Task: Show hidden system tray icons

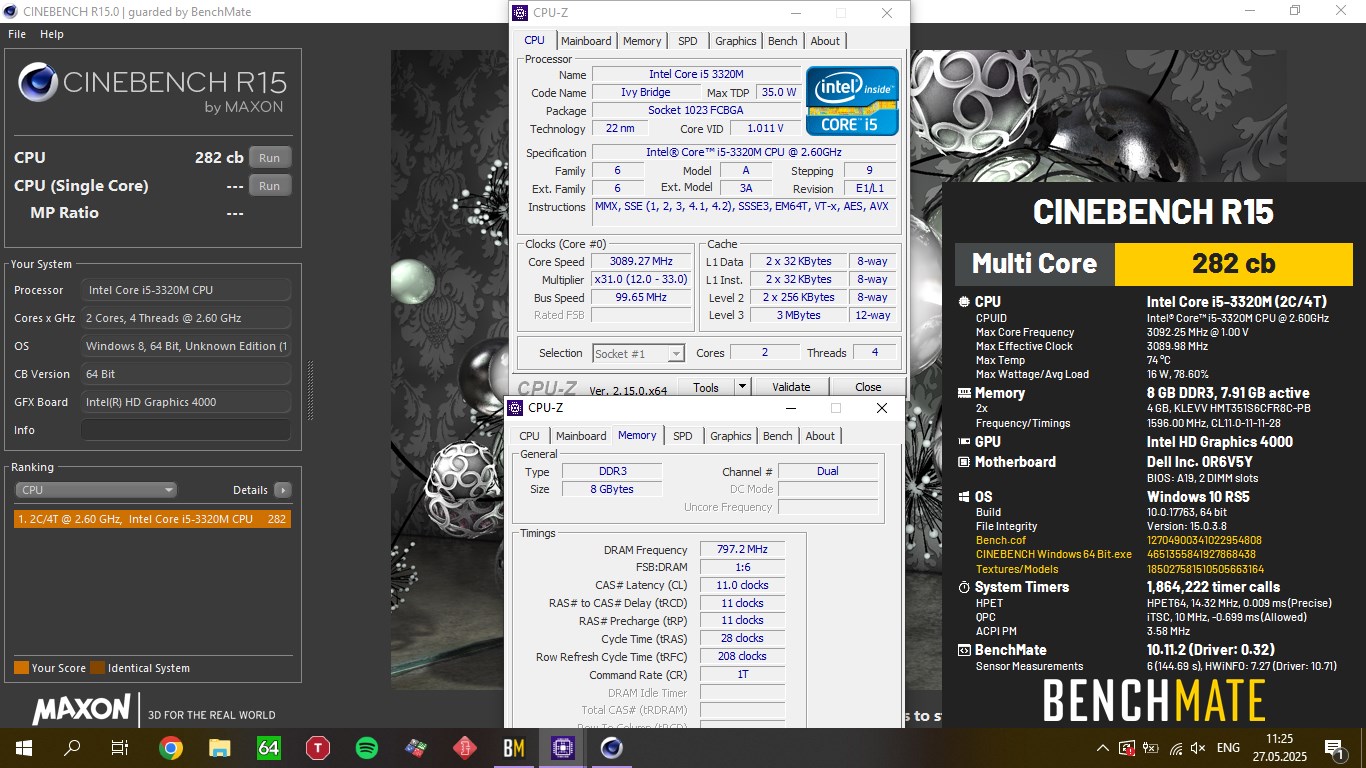Action: [x=1103, y=748]
